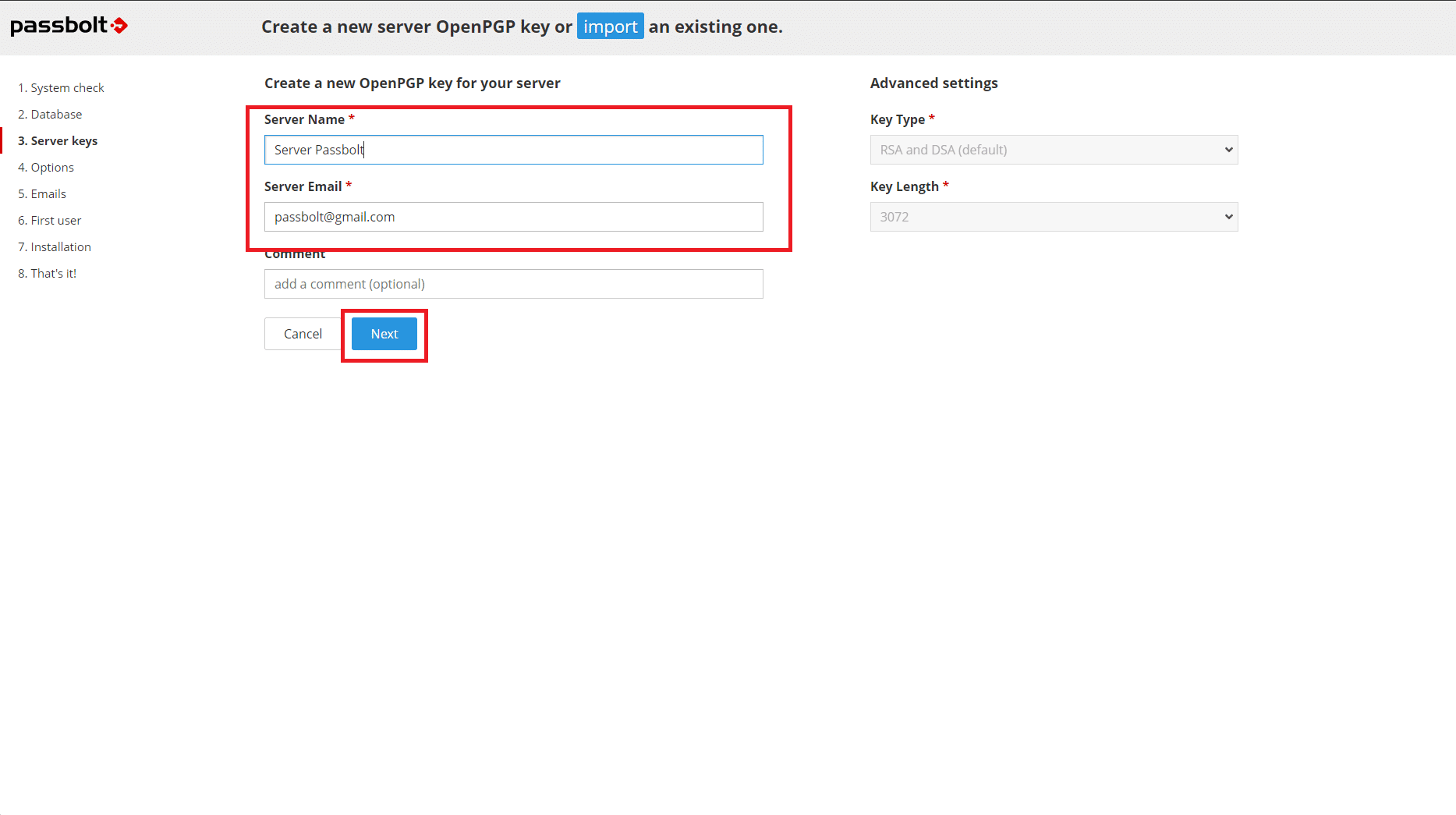Click the Server Name input field
This screenshot has width=1456, height=815.
pos(513,150)
